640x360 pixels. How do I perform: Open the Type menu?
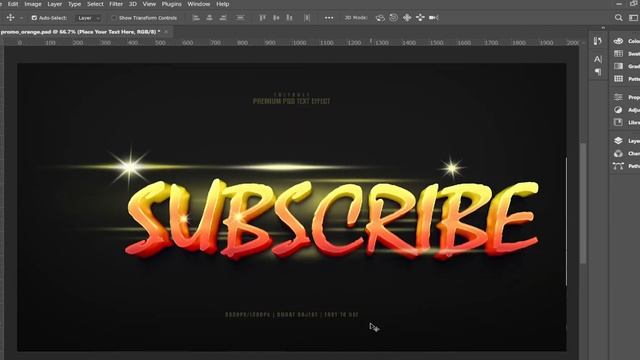[x=74, y=4]
